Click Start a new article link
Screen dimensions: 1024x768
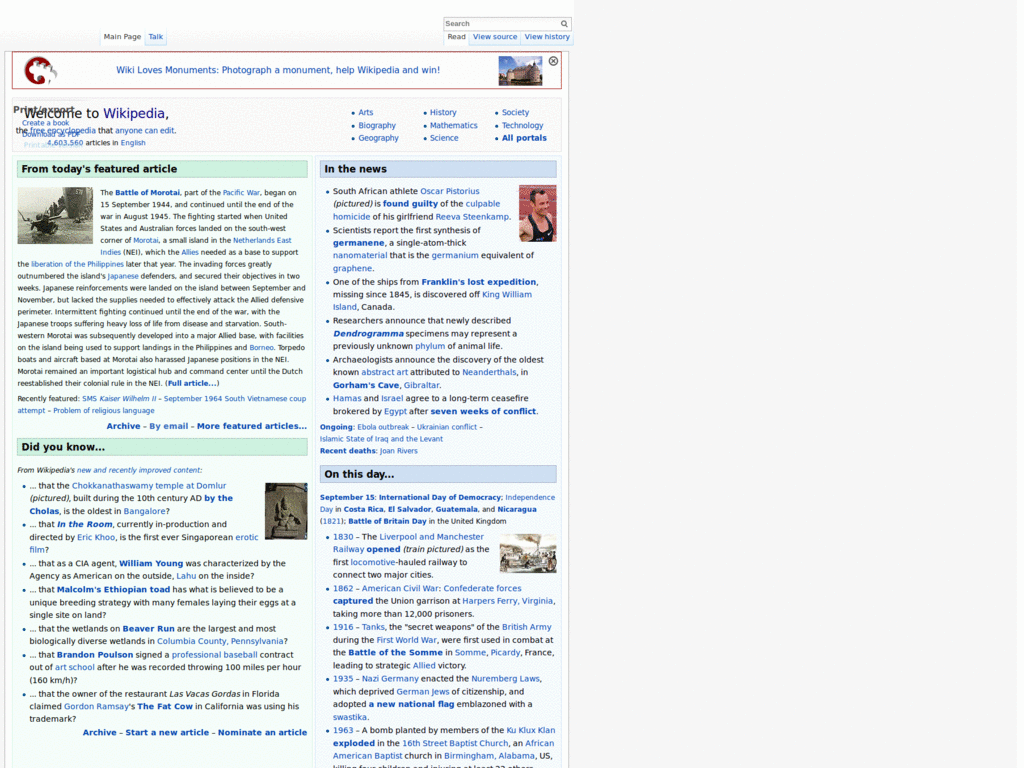tap(167, 733)
